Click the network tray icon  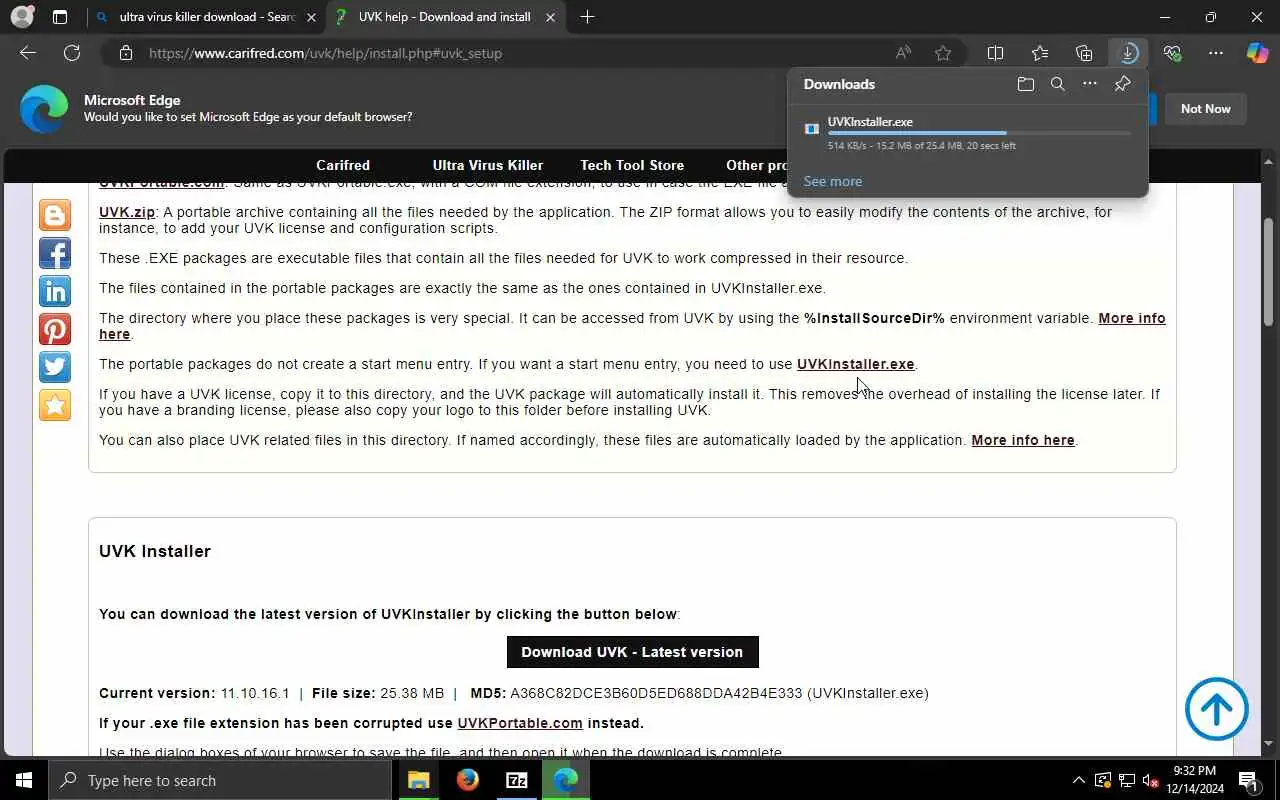[x=1126, y=780]
